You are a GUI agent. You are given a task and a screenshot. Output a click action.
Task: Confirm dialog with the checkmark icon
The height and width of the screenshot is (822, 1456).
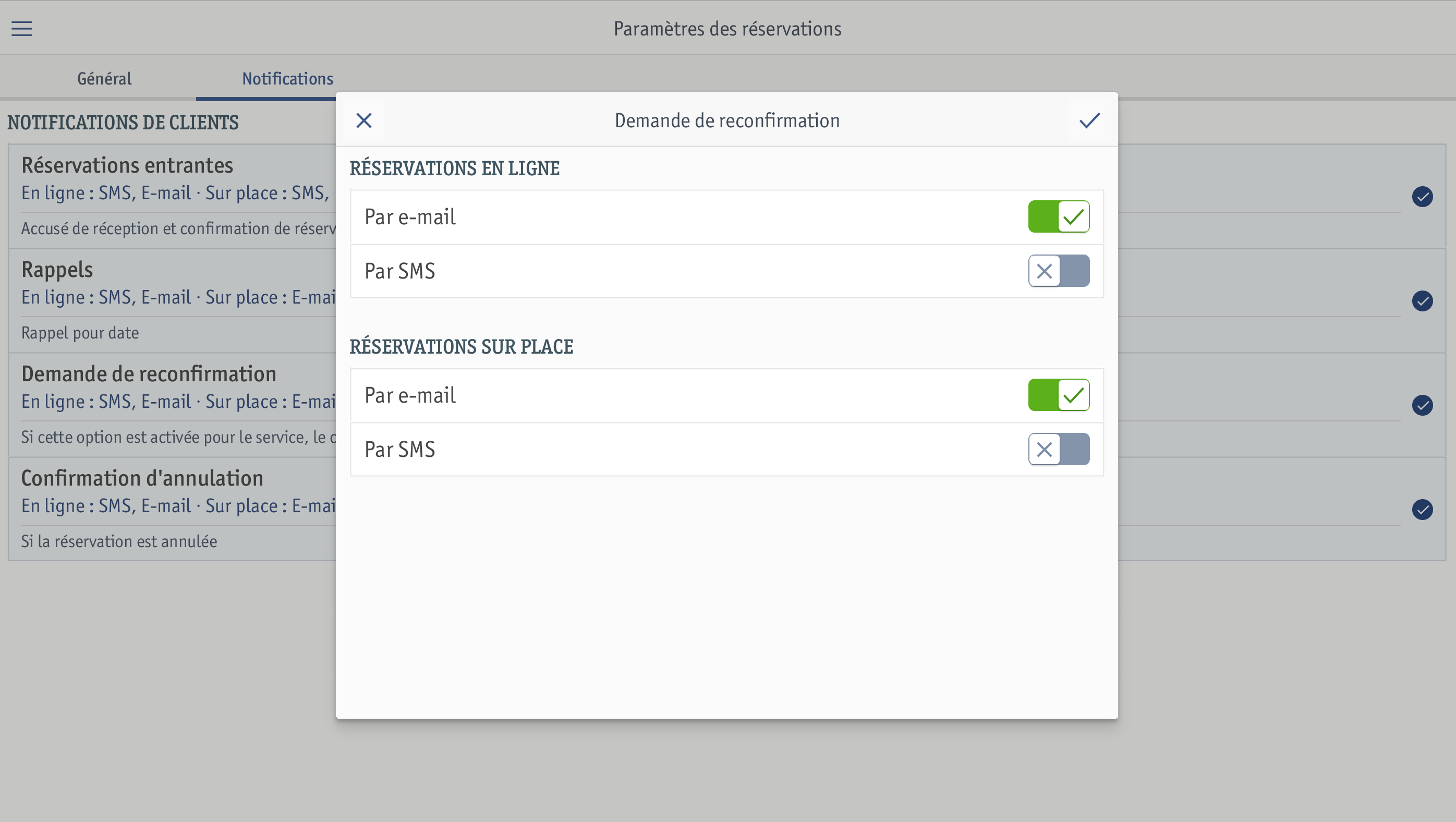pyautogui.click(x=1089, y=120)
